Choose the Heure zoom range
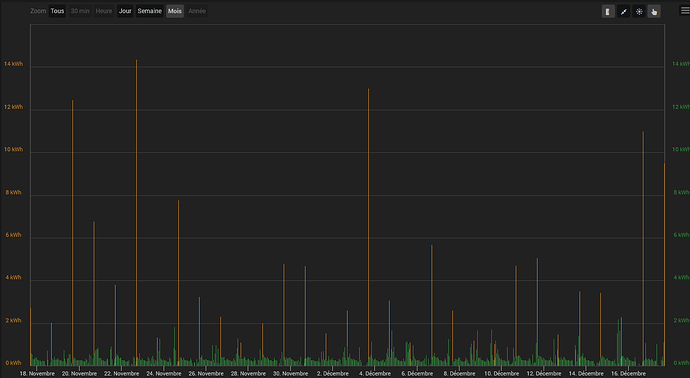 click(104, 11)
